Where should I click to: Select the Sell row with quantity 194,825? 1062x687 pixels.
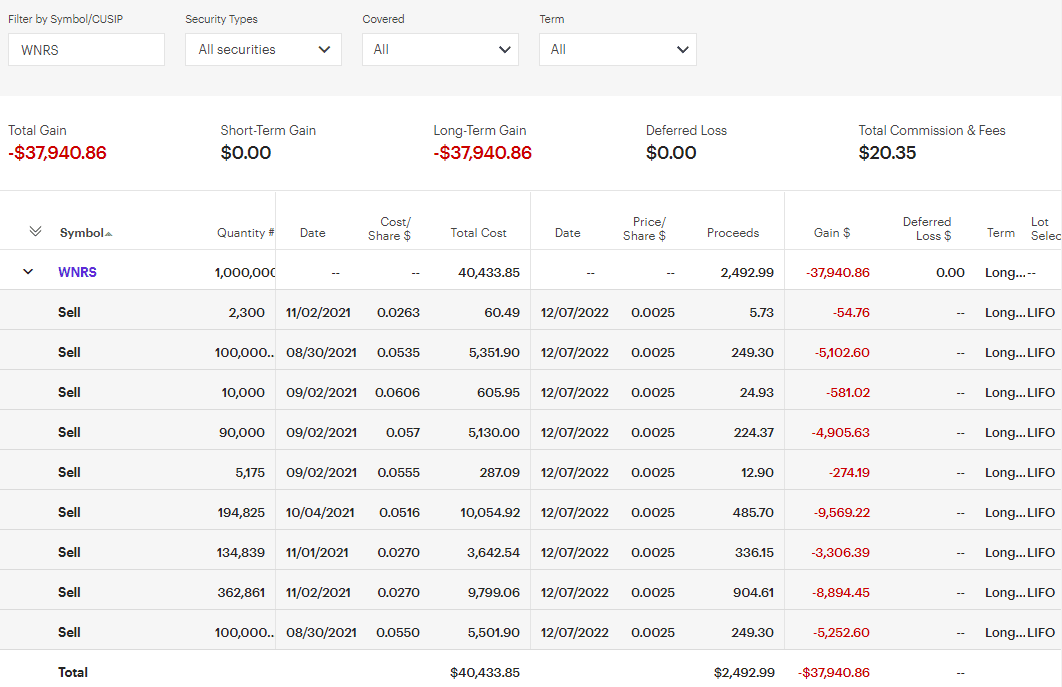[x=69, y=512]
